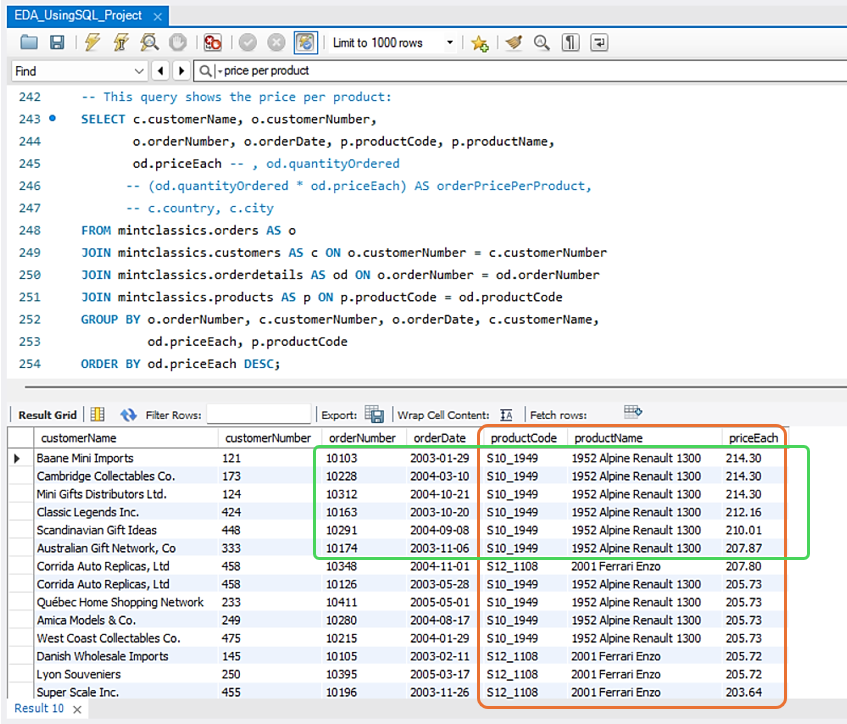Image resolution: width=847 pixels, height=724 pixels.
Task: Click the statement marker dot on line 243
Action: 52,118
